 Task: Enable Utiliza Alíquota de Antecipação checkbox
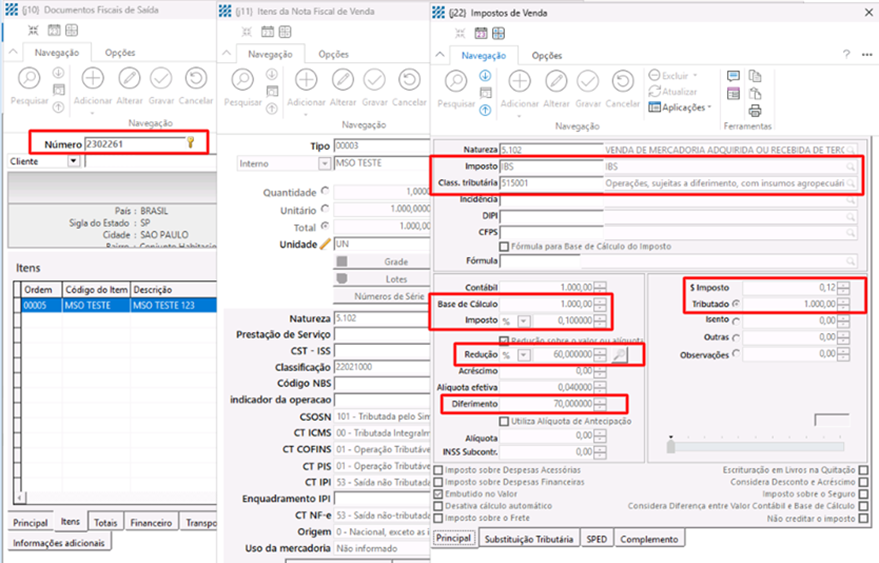point(503,421)
